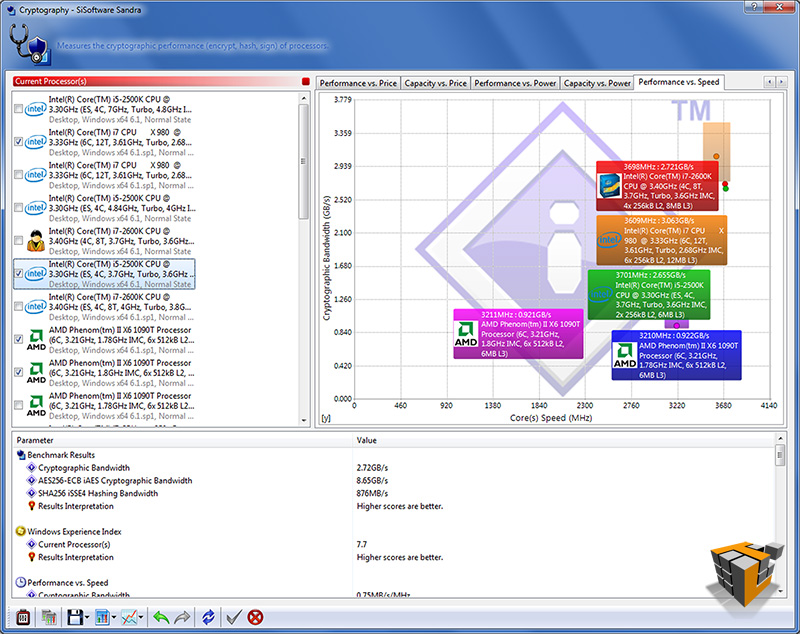Check the i7-2600K 3.7GHz Turbo 3.6GHz entry
Screen dimensions: 800x634
pyautogui.click(x=18, y=240)
